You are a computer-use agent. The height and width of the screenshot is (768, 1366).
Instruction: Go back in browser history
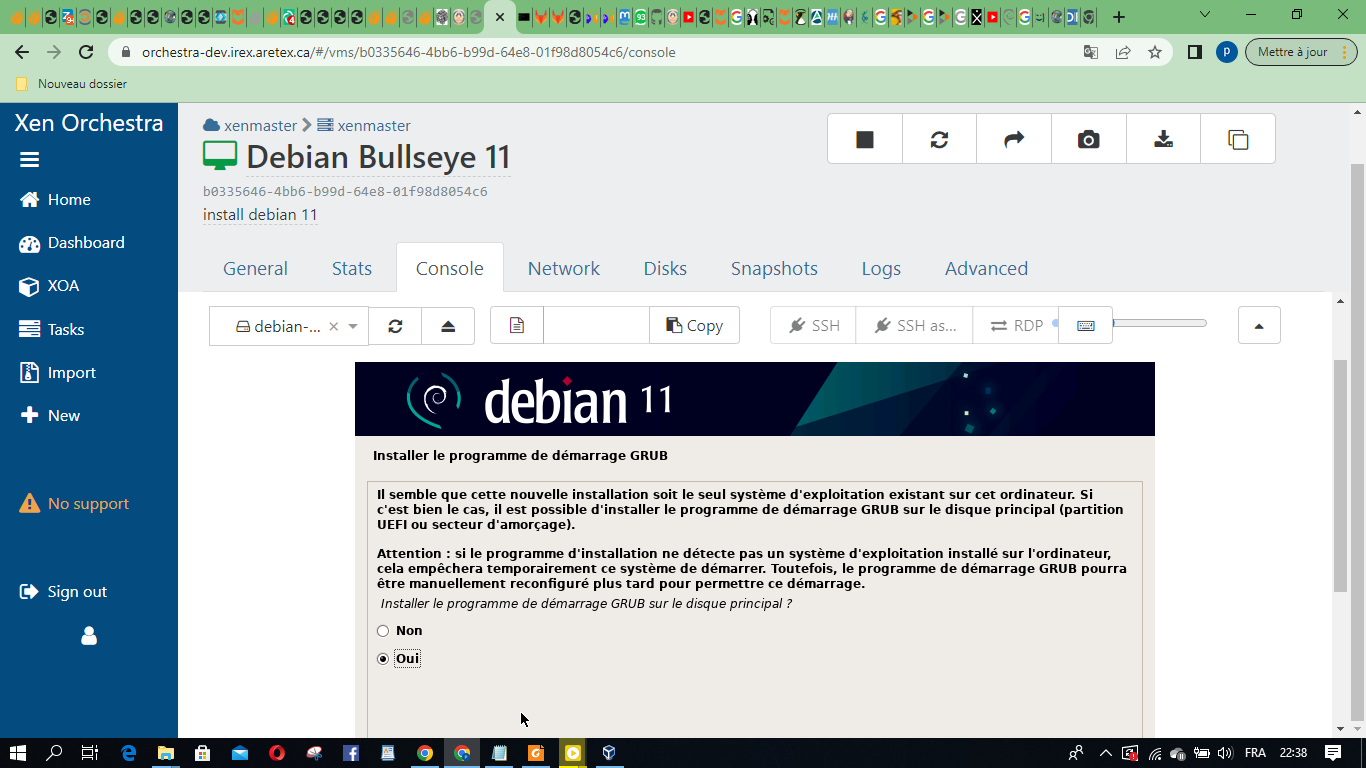coord(22,52)
